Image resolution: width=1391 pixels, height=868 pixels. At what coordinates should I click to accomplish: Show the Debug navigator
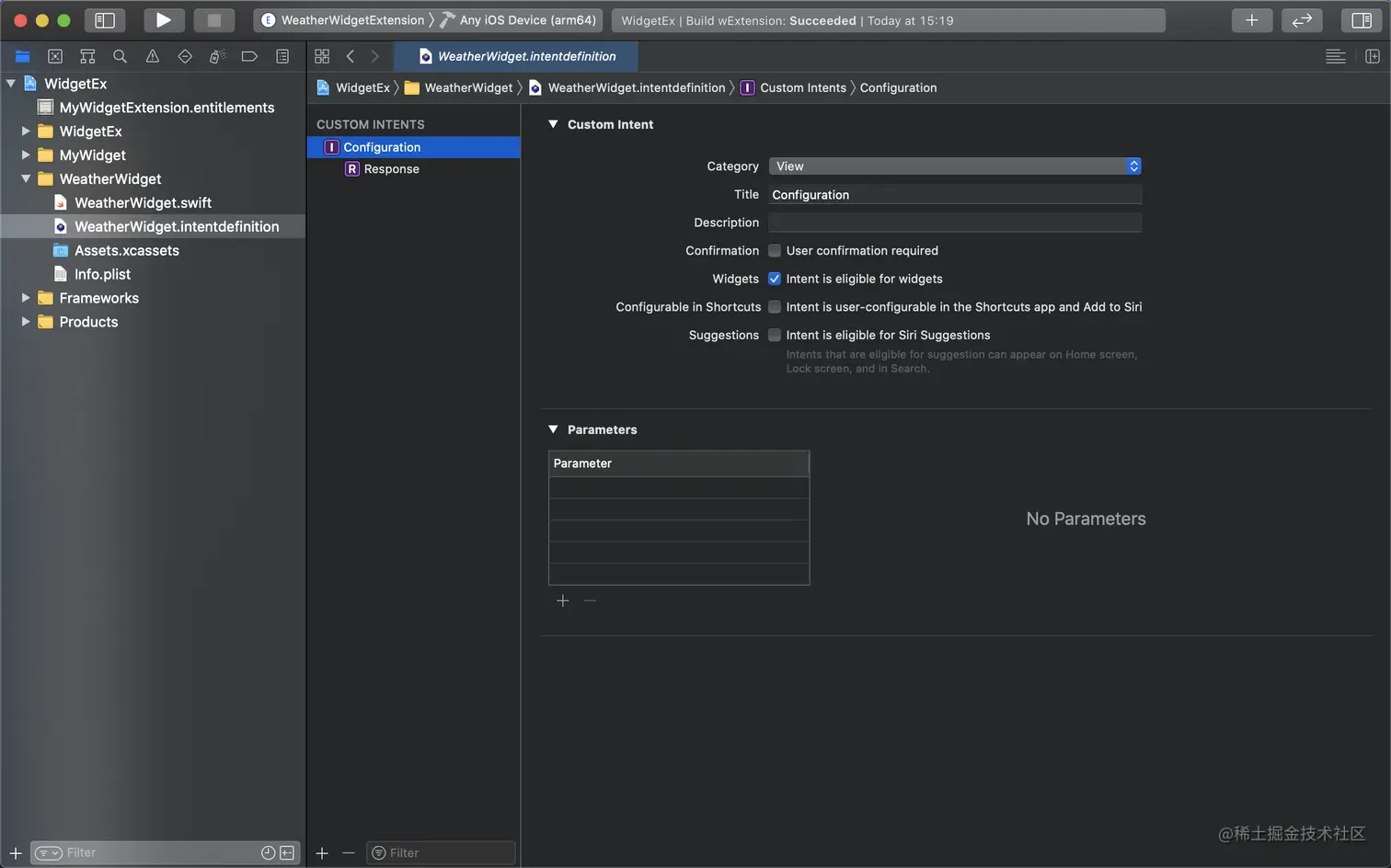click(x=217, y=56)
